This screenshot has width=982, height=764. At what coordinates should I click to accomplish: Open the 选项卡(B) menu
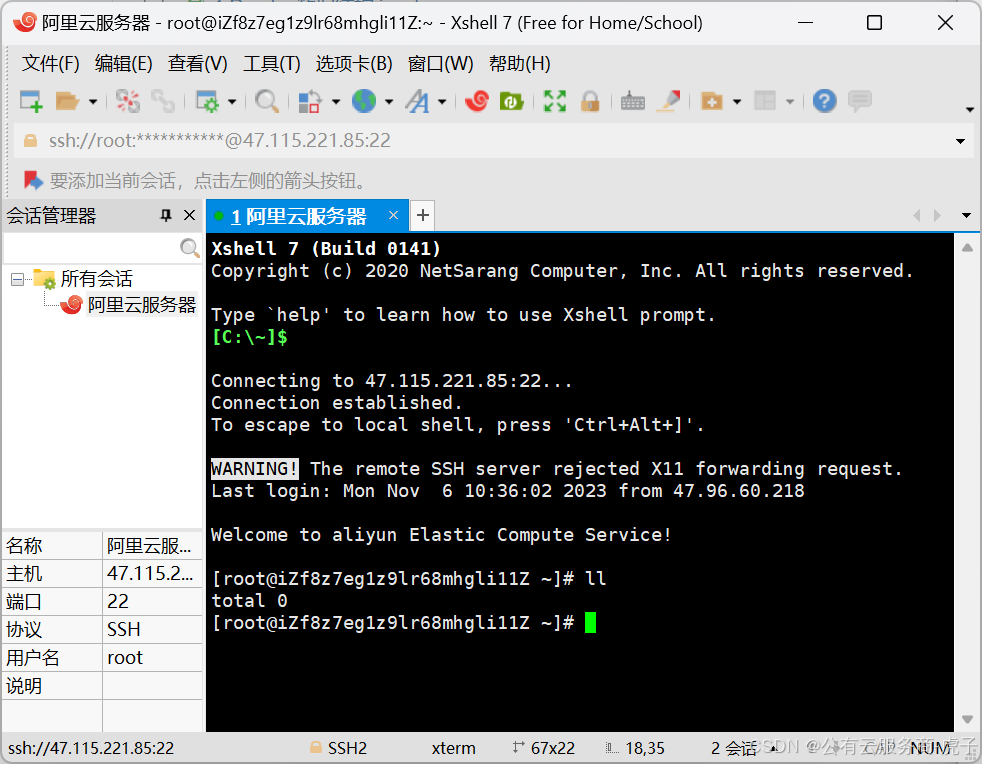point(354,63)
